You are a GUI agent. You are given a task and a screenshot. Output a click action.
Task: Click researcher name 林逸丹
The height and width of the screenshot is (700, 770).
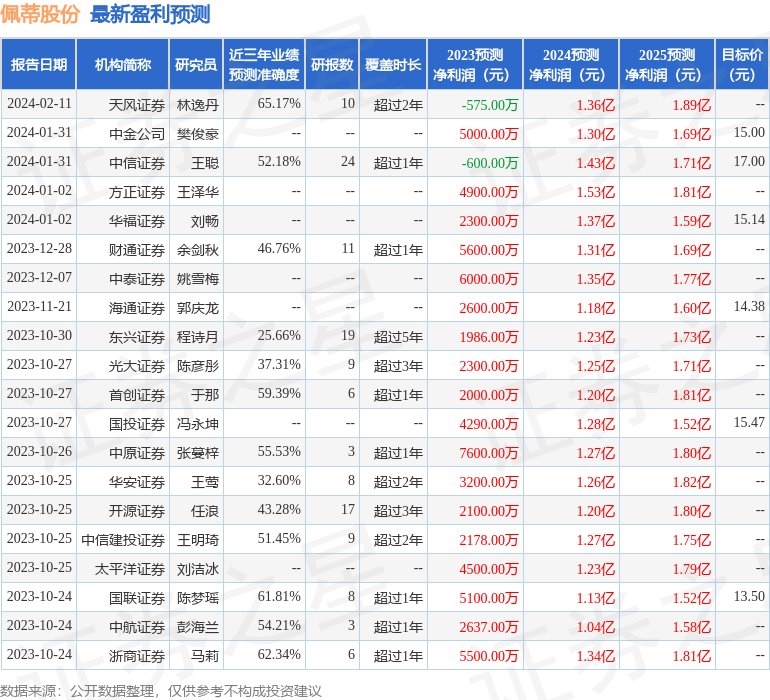point(197,105)
